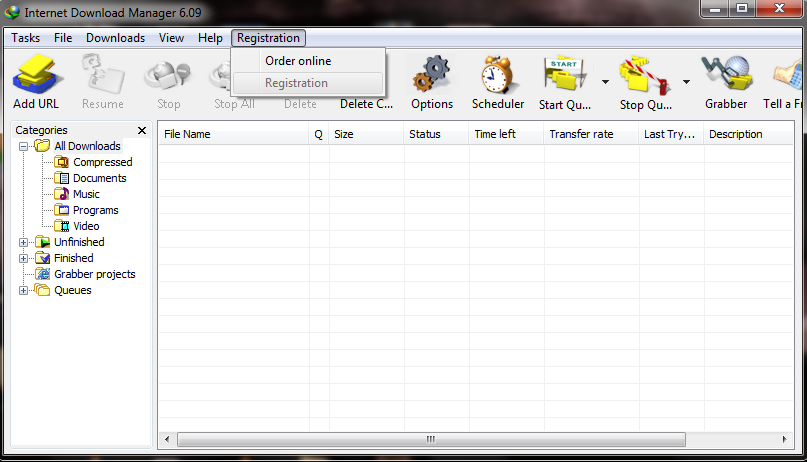The image size is (807, 462).
Task: Close the Categories panel
Action: click(x=142, y=130)
